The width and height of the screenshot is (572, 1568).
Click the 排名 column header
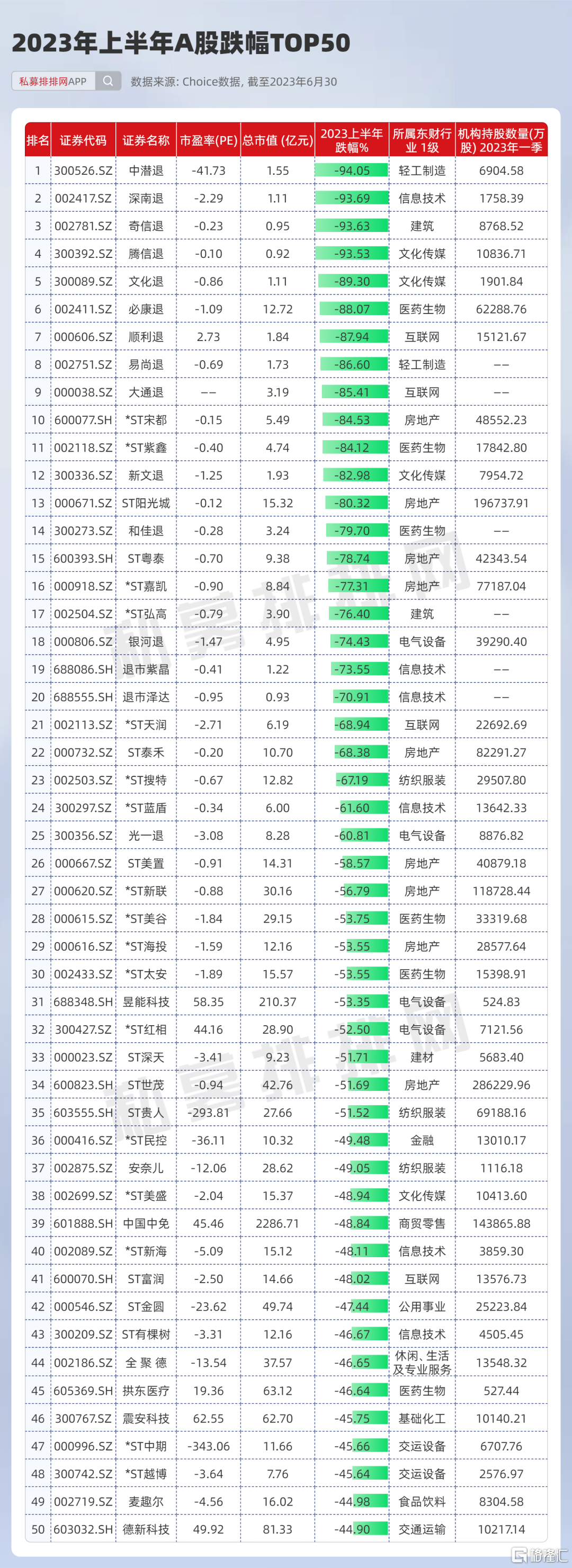point(38,140)
